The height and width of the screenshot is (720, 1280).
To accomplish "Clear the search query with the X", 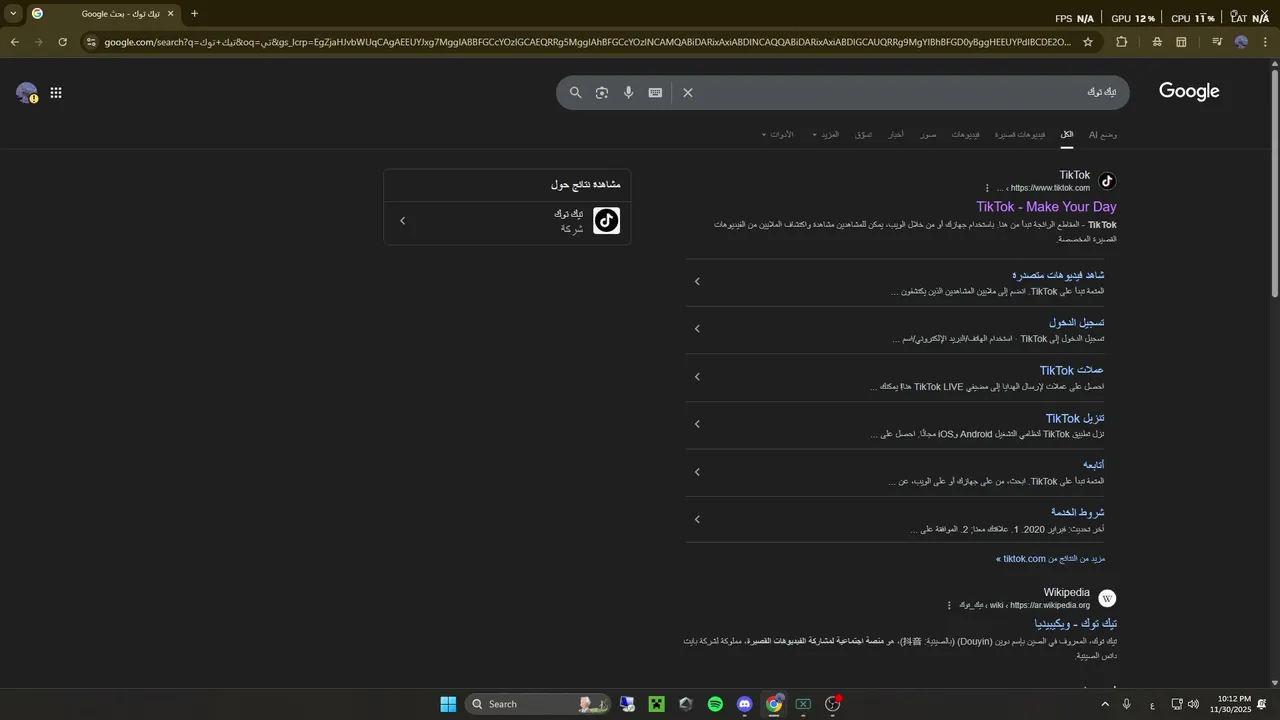I will click(688, 92).
